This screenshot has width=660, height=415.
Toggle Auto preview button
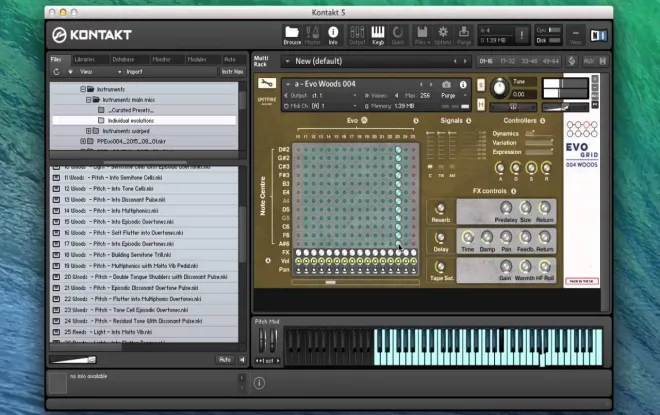point(225,360)
